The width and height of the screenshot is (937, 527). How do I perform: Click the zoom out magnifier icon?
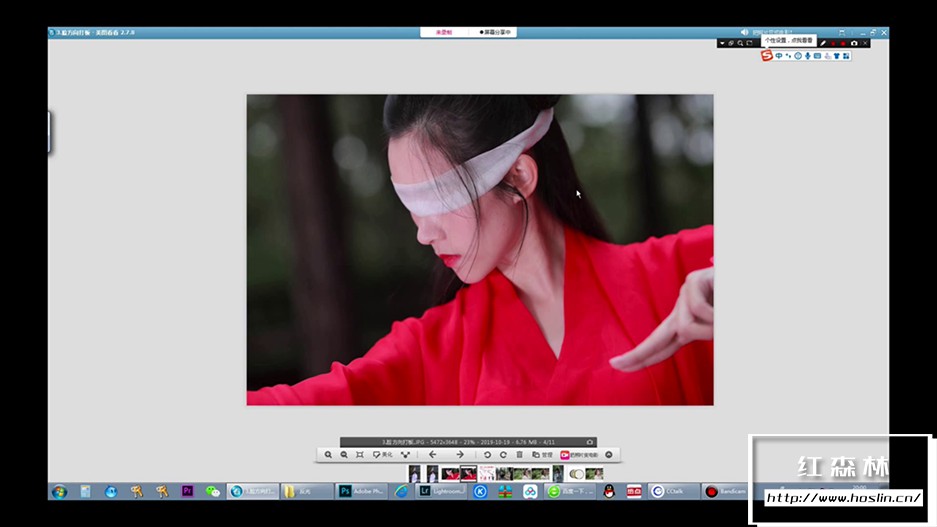[344, 455]
